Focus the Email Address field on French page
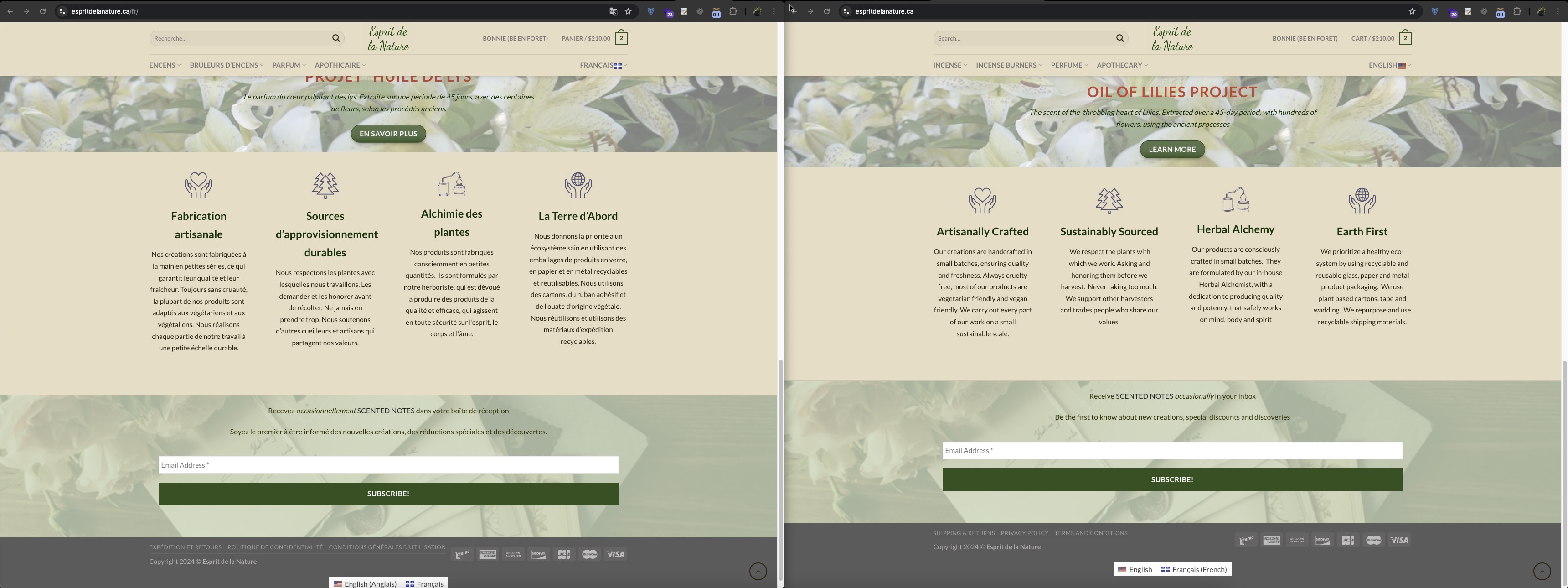The image size is (1568, 588). coord(388,465)
